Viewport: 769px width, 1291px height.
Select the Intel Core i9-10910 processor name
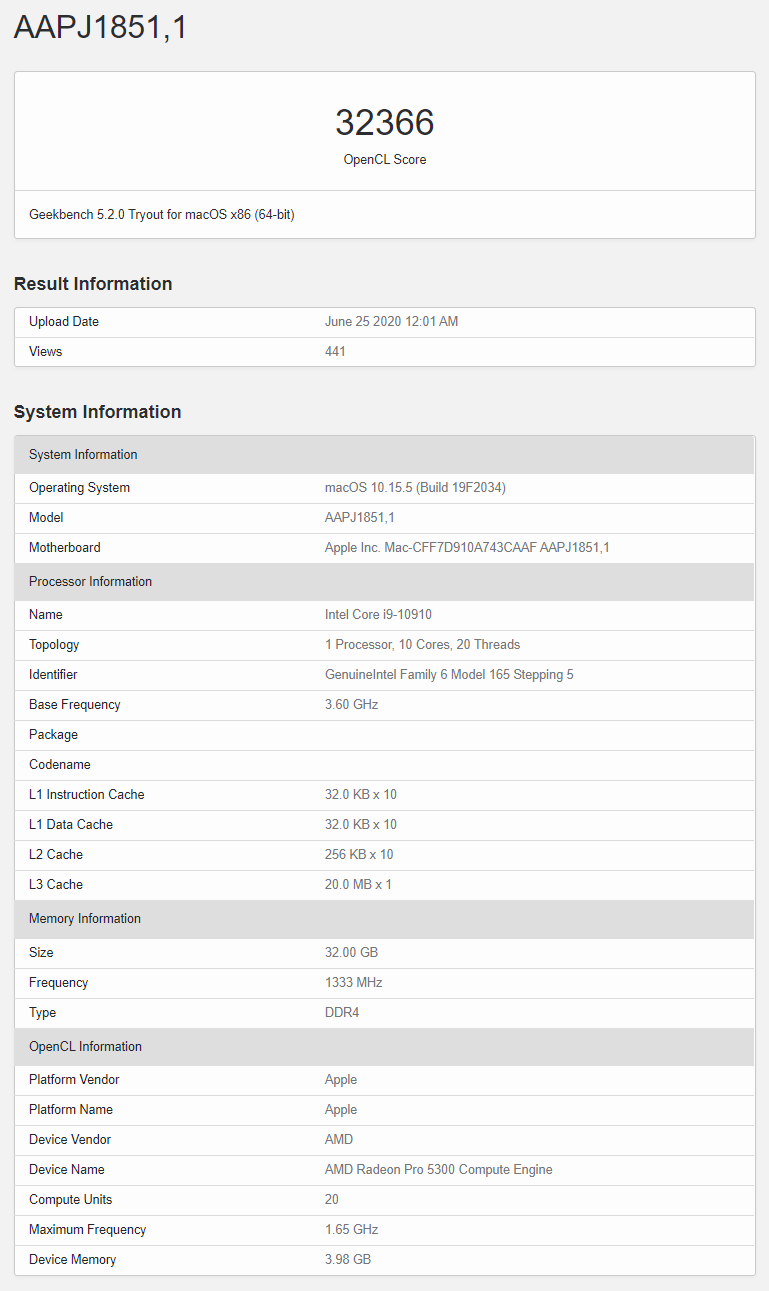[378, 615]
